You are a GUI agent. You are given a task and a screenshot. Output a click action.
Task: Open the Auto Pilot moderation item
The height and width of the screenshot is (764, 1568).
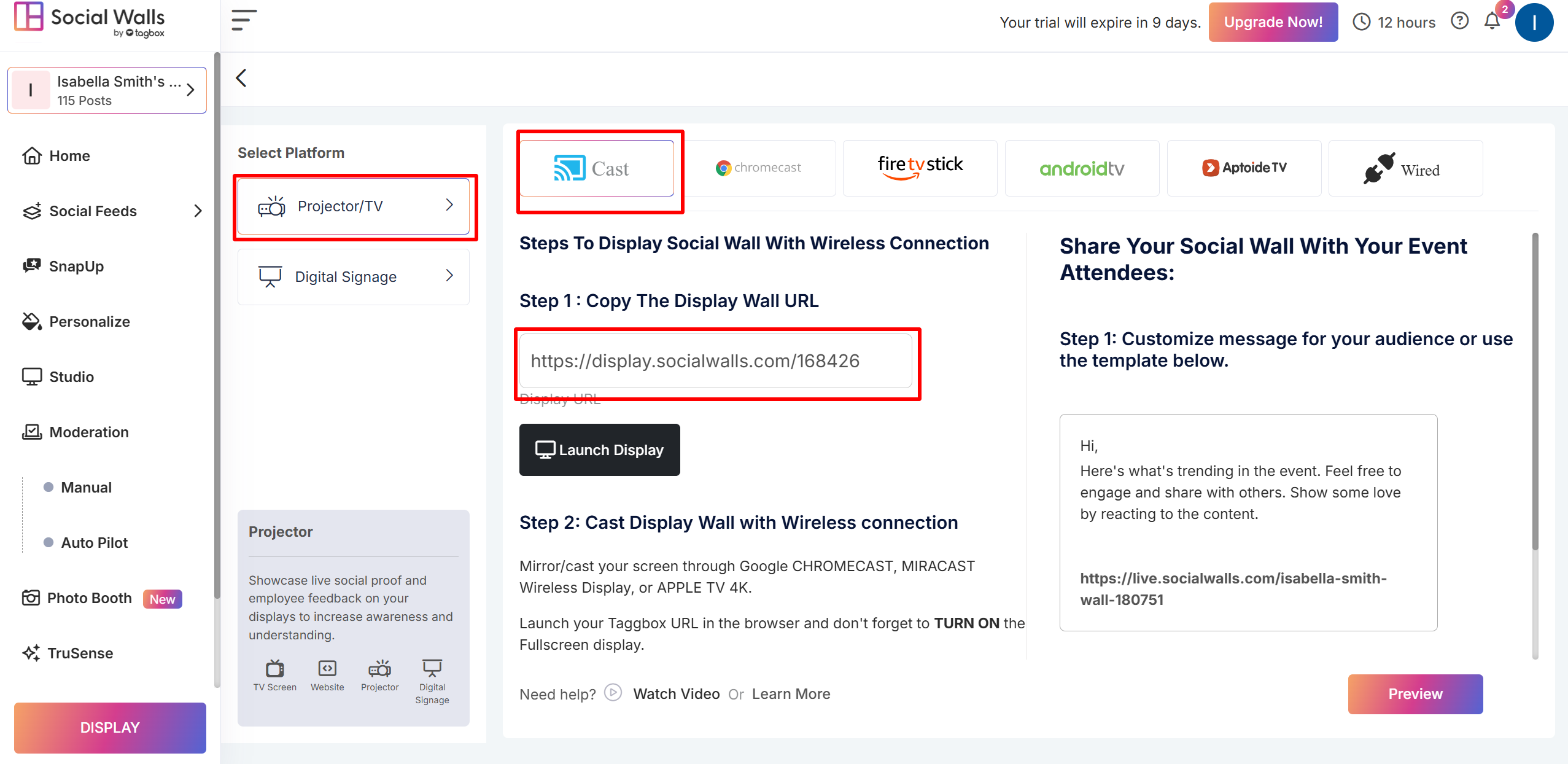point(94,543)
